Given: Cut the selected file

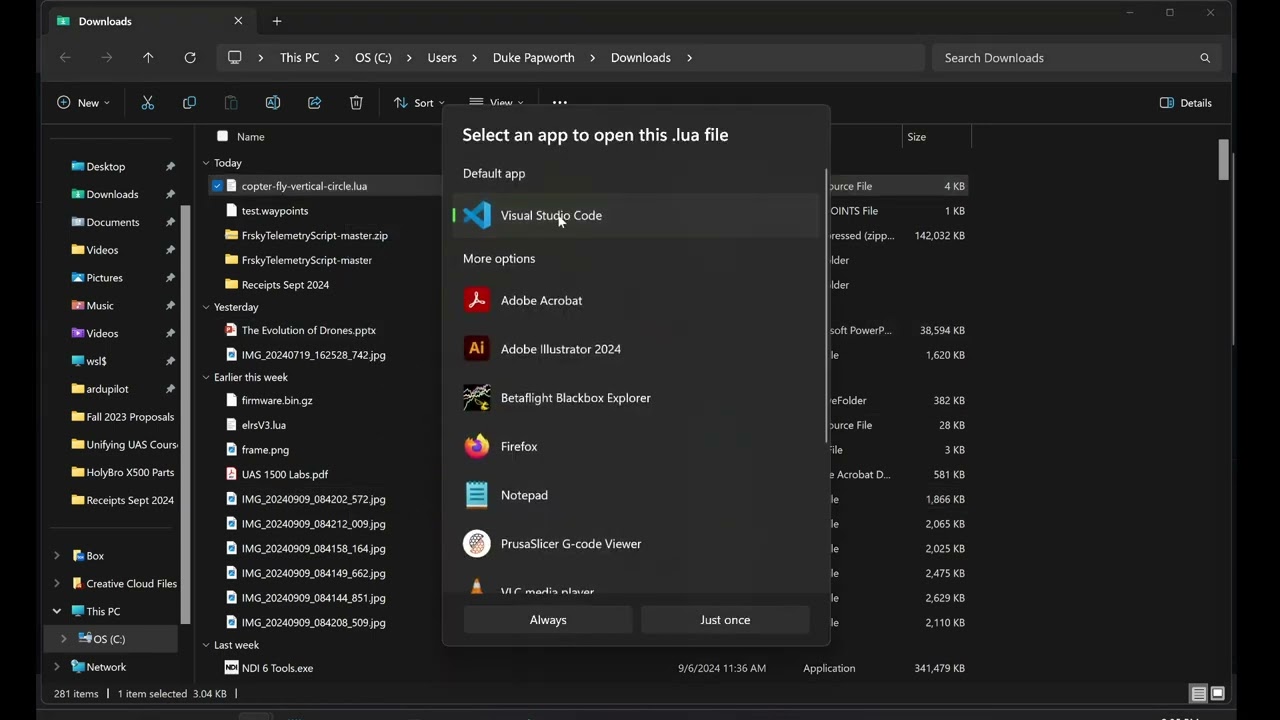Looking at the screenshot, I should (148, 103).
